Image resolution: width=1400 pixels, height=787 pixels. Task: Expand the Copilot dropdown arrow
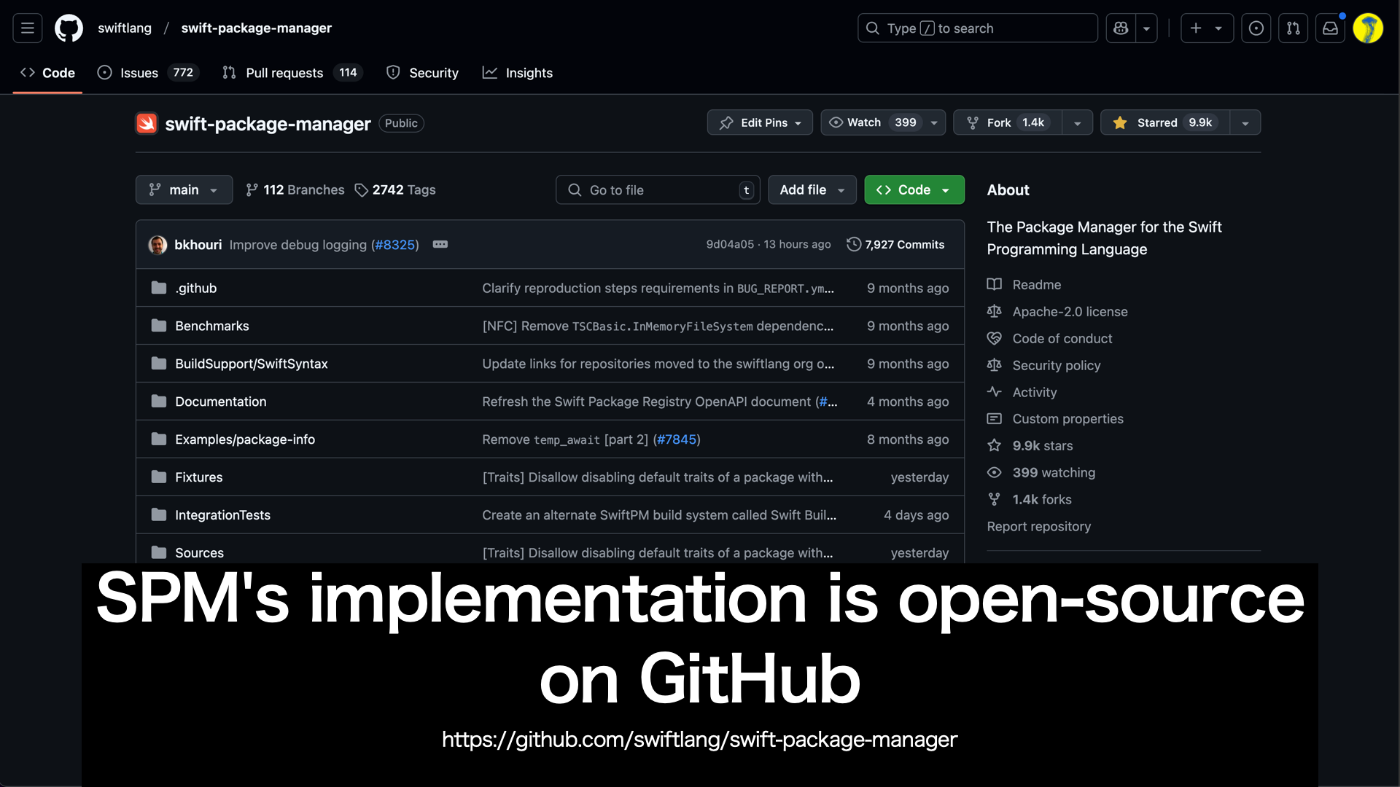pos(1147,28)
